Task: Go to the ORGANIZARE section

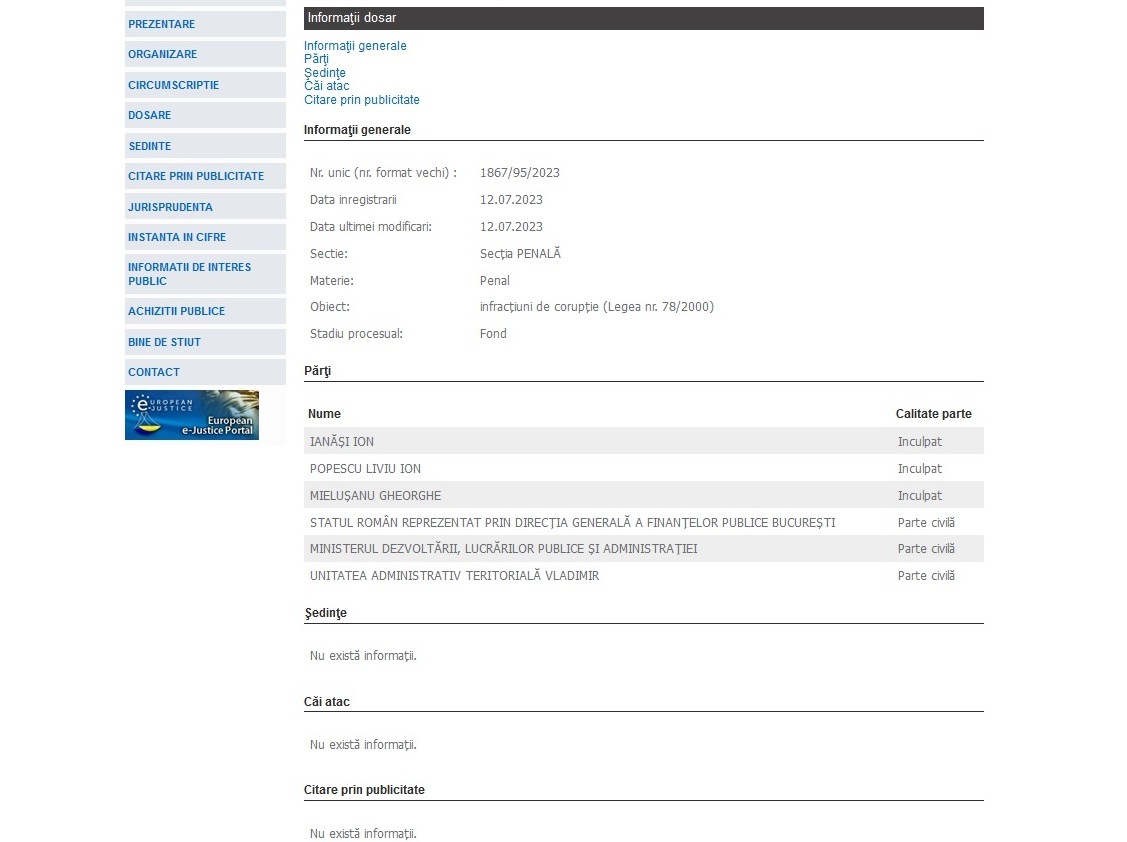Action: (x=163, y=54)
